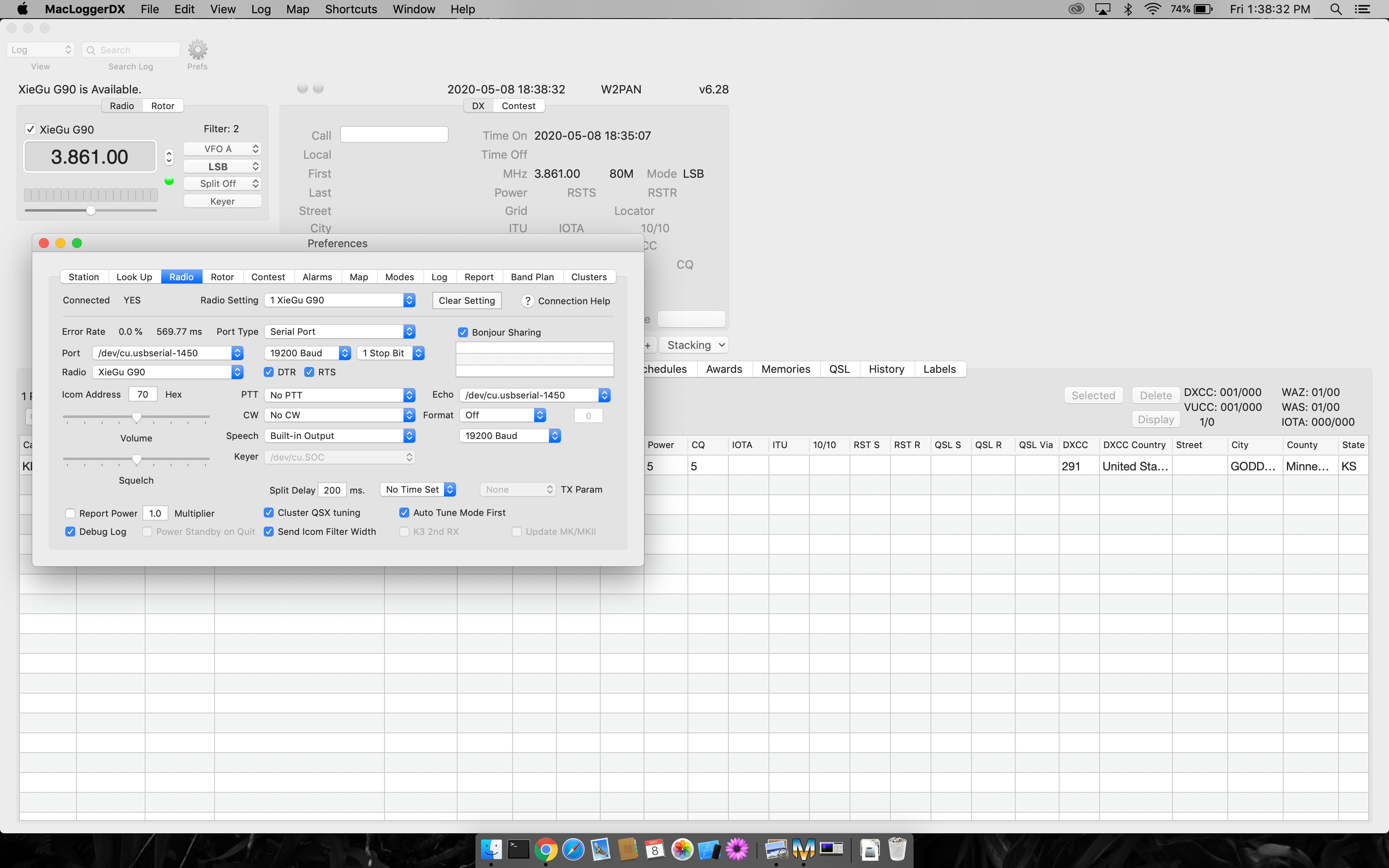Open Notification Center list icon
The height and width of the screenshot is (868, 1389).
coord(1362,9)
